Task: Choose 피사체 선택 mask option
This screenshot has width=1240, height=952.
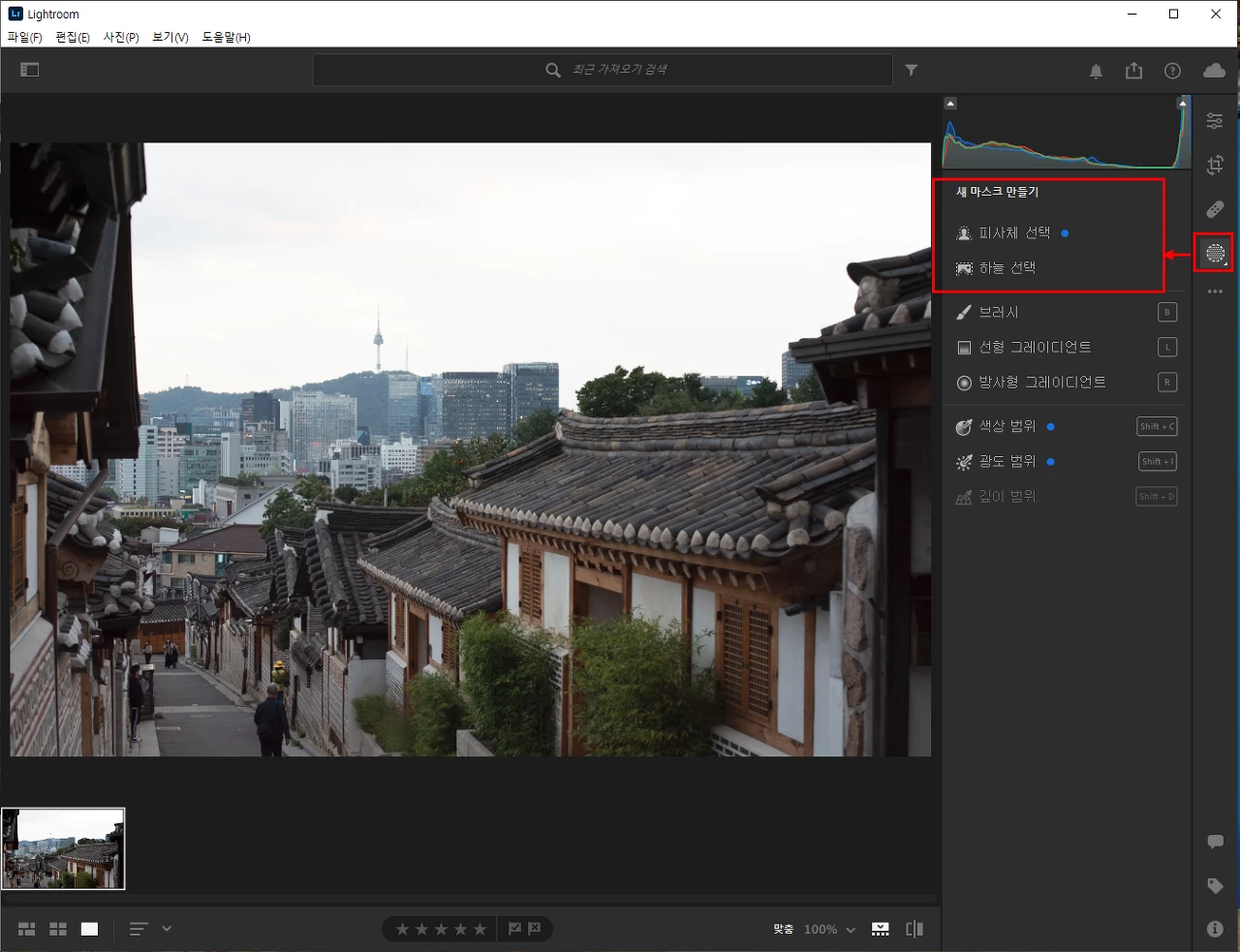Action: tap(1014, 233)
